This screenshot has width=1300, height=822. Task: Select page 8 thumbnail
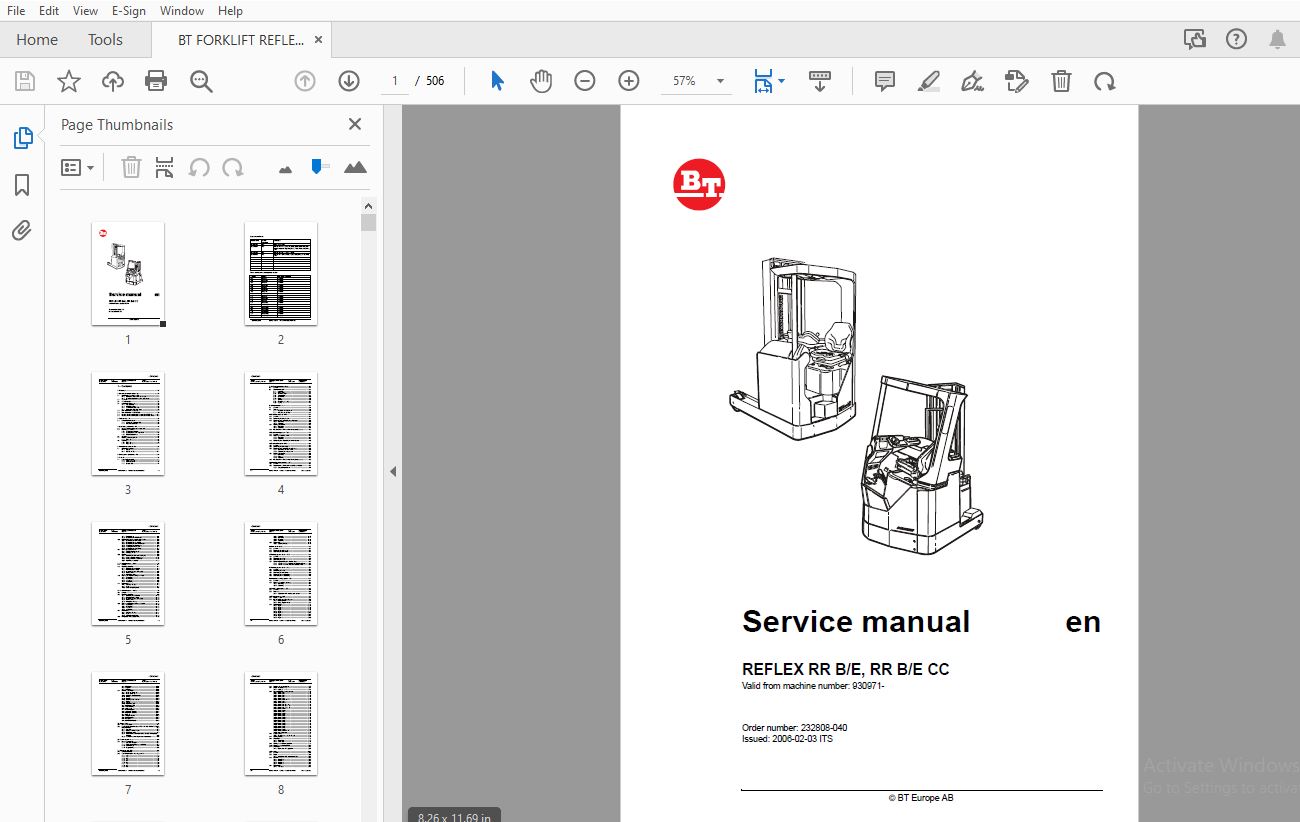coord(281,724)
